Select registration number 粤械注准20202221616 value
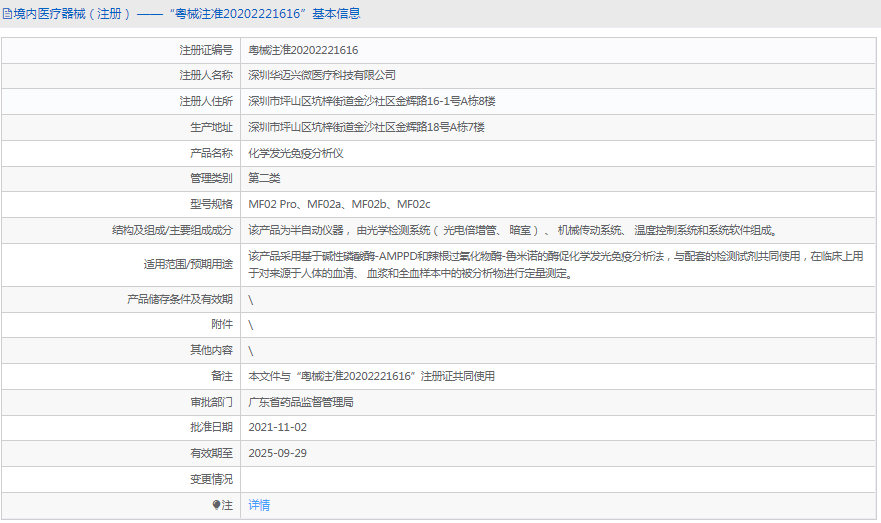 click(x=303, y=50)
